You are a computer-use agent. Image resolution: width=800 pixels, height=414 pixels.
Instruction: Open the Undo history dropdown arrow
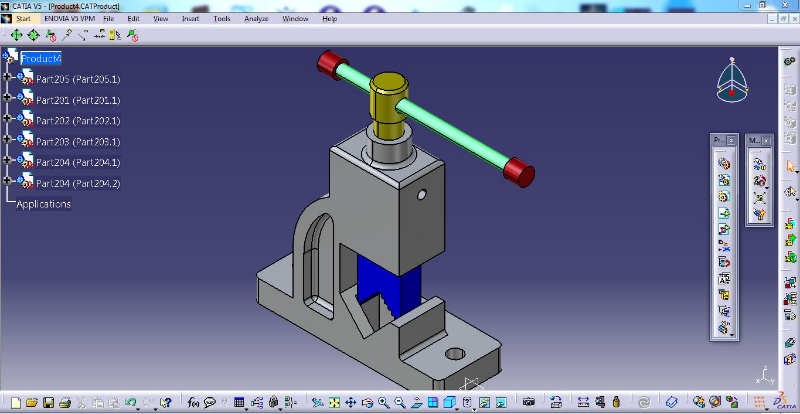pos(138,409)
